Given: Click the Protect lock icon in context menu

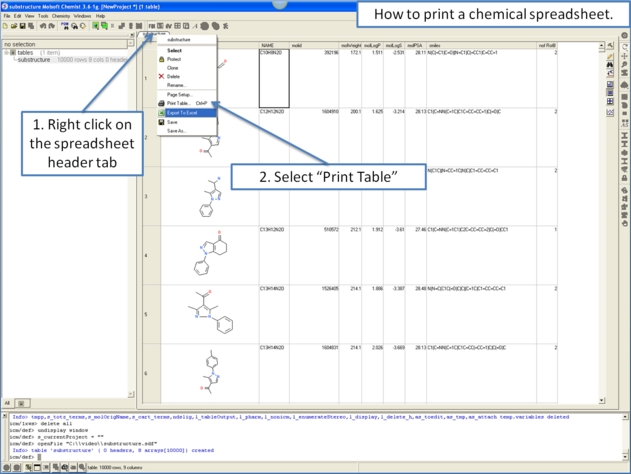Looking at the screenshot, I should coord(162,59).
